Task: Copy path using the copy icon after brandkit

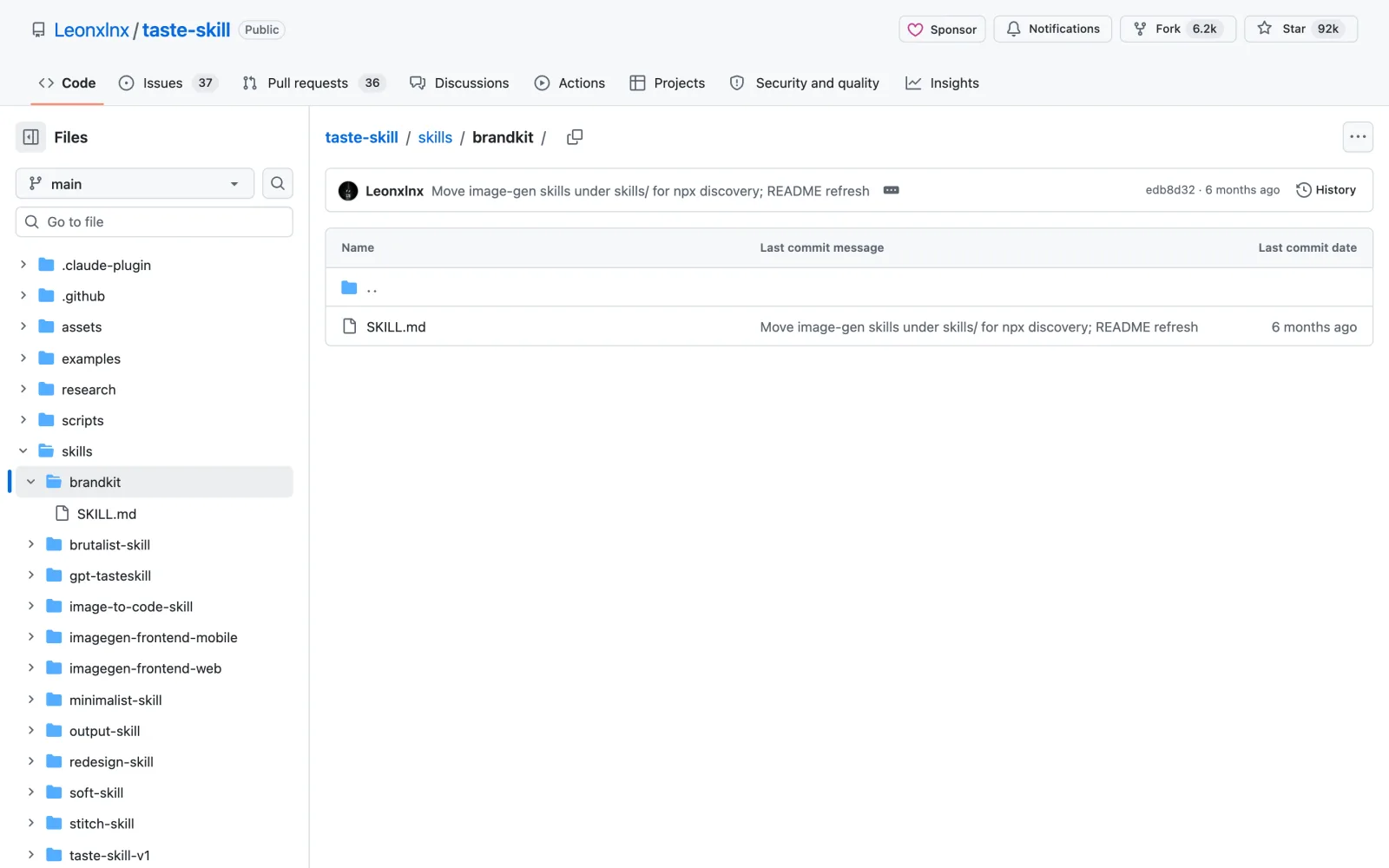Action: (575, 137)
